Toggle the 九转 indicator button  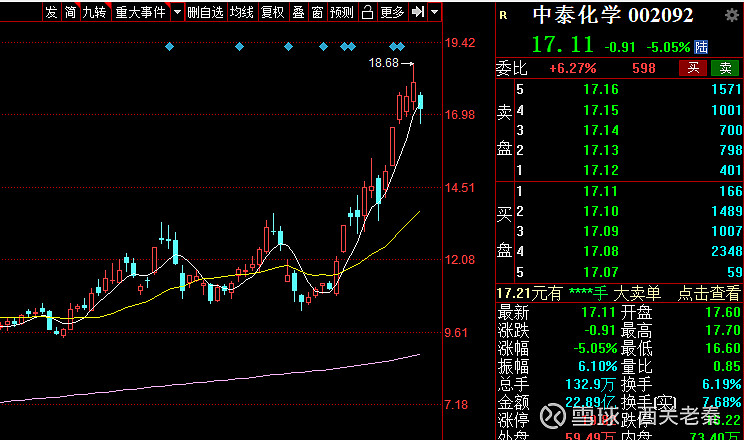(x=95, y=12)
